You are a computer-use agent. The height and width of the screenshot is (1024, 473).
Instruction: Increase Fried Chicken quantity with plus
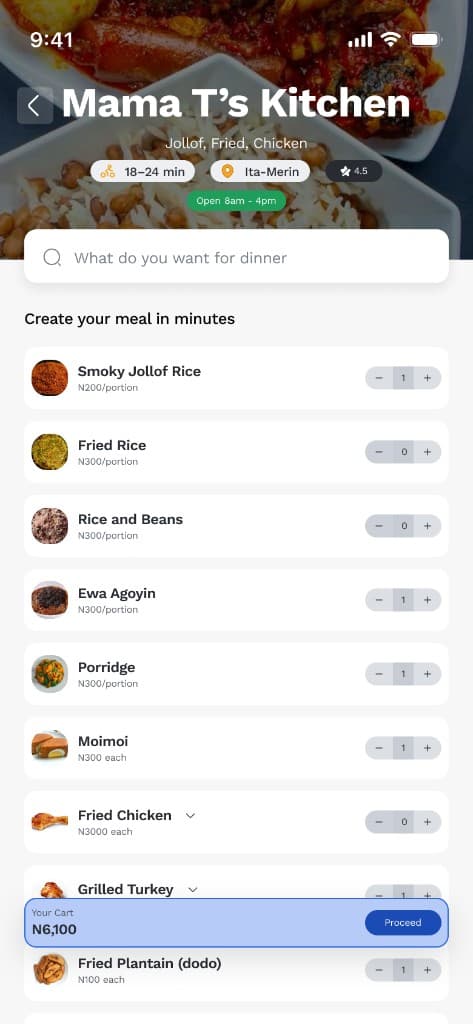[x=427, y=822]
